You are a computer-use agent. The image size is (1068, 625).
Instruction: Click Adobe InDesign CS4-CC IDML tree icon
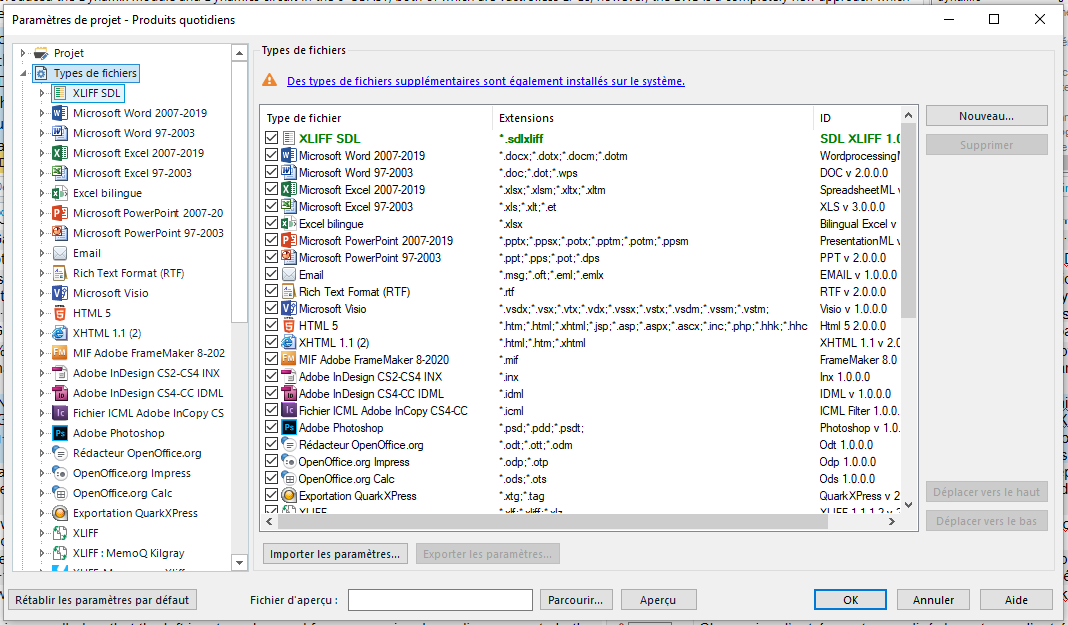click(x=60, y=394)
